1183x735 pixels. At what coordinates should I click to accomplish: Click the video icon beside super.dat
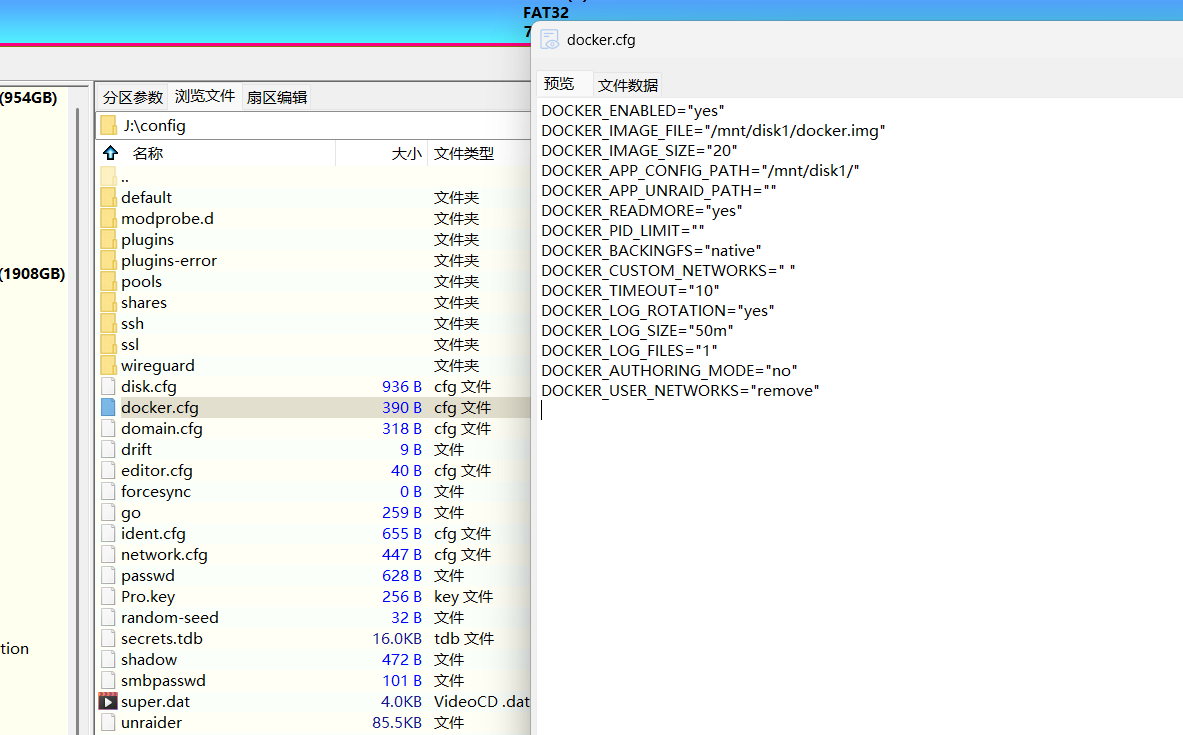pyautogui.click(x=109, y=702)
